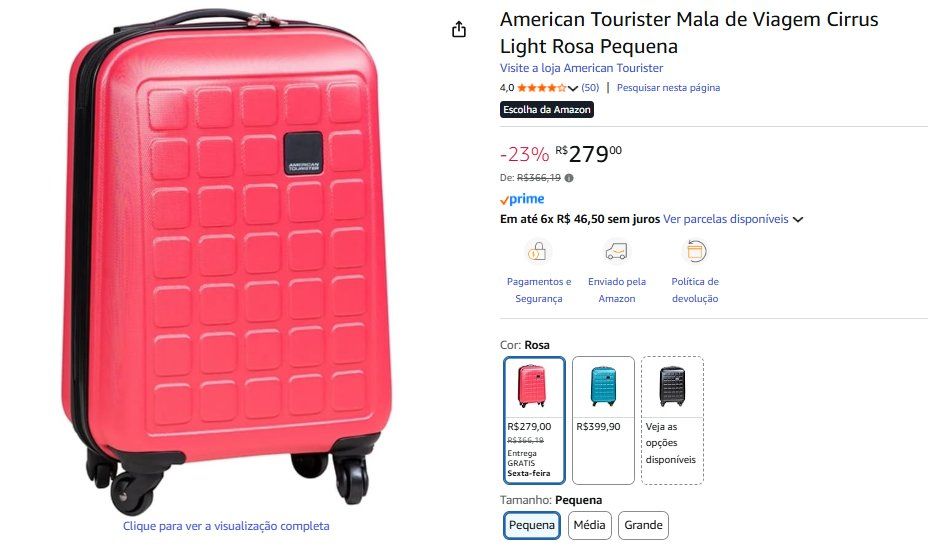Click Pesquisar nesta página link
Screen dimensions: 946x552
click(x=668, y=88)
